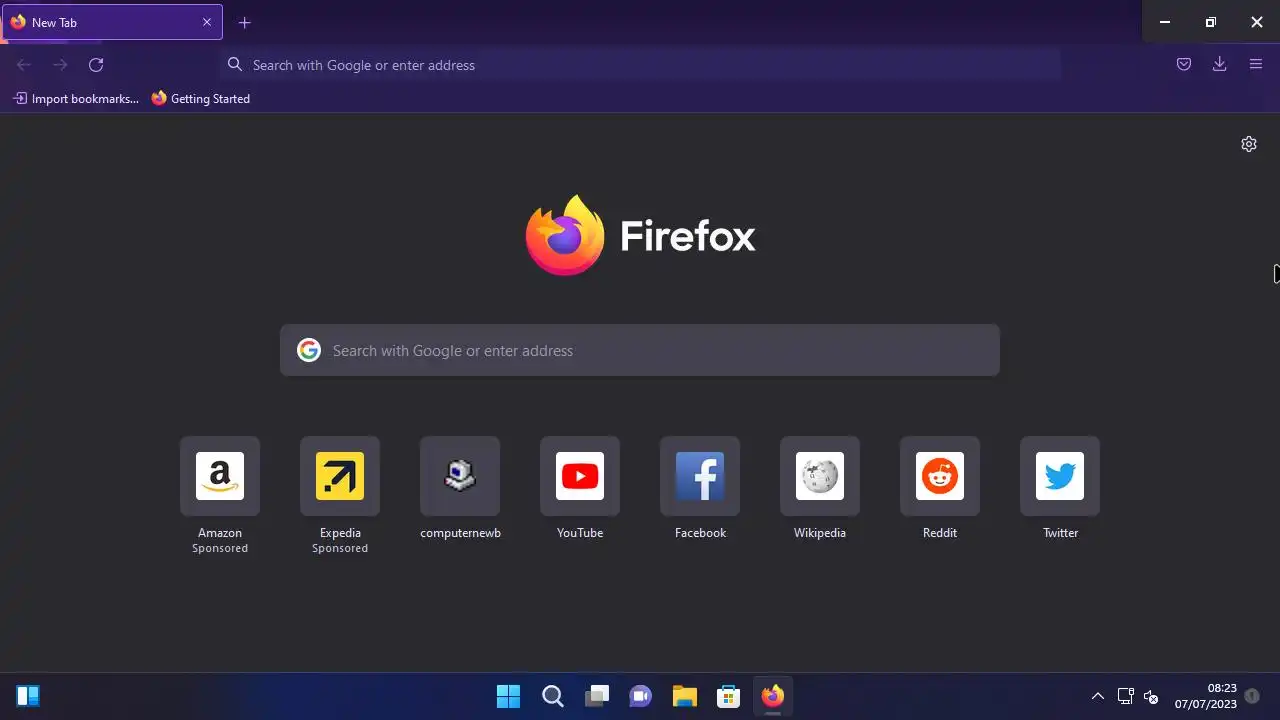
Task: Open the notification center badge
Action: [x=1251, y=696]
